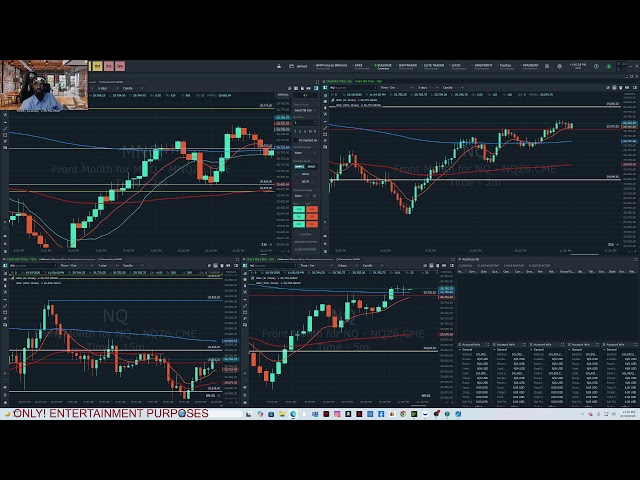Switch order mode to Advanced
Image resolution: width=640 pixels, height=480 pixels.
pos(311,167)
